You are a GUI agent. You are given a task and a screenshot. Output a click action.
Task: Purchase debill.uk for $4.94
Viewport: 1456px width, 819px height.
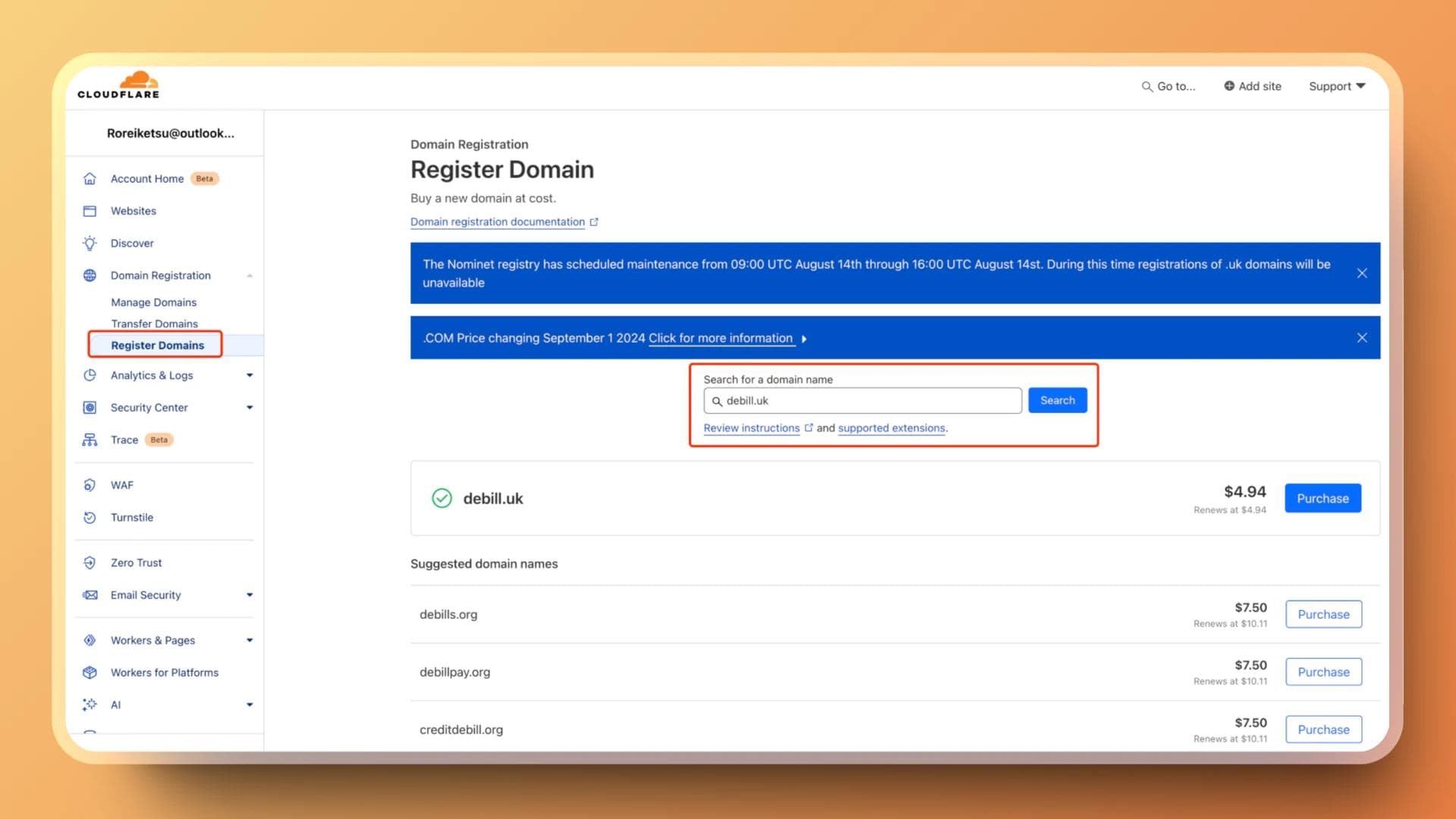(x=1323, y=498)
